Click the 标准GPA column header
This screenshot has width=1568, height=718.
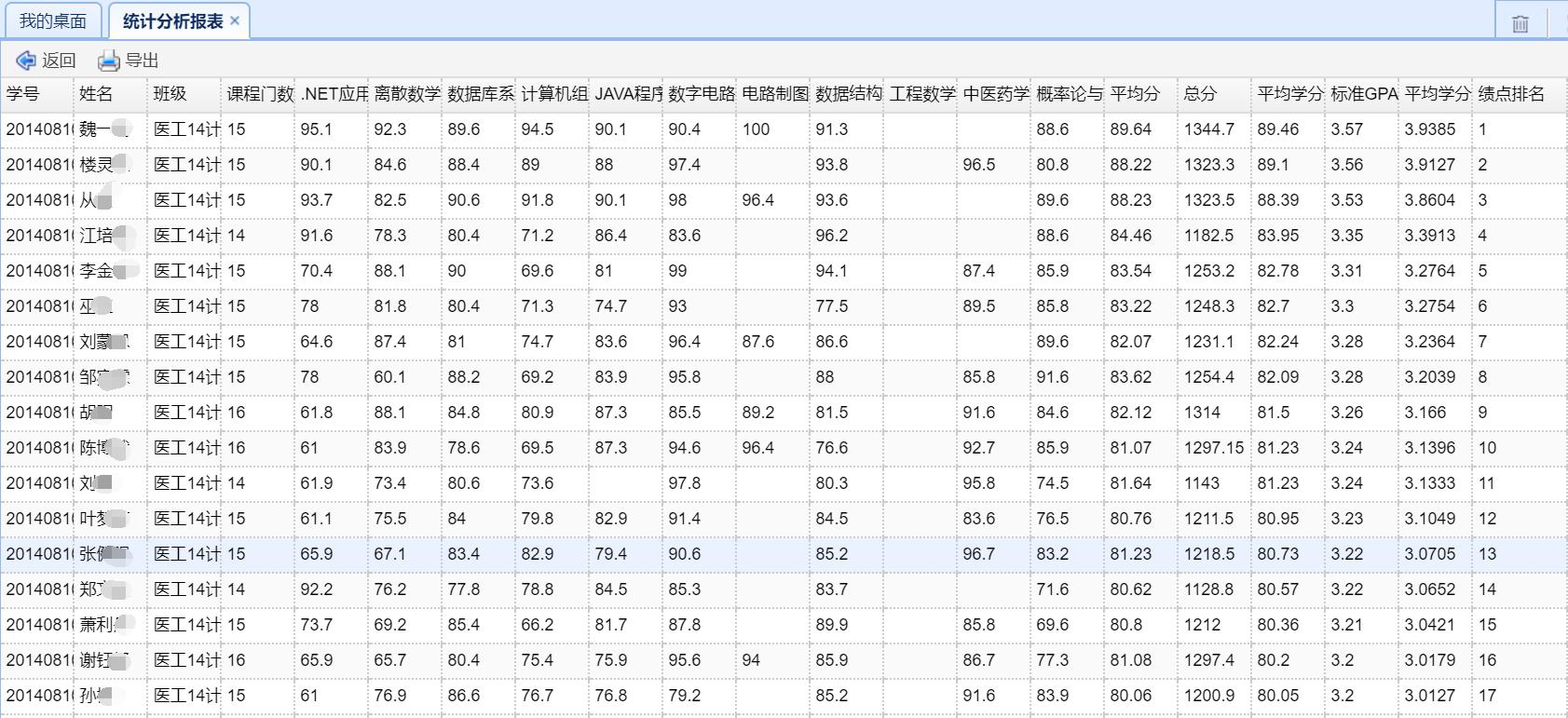tap(1363, 94)
